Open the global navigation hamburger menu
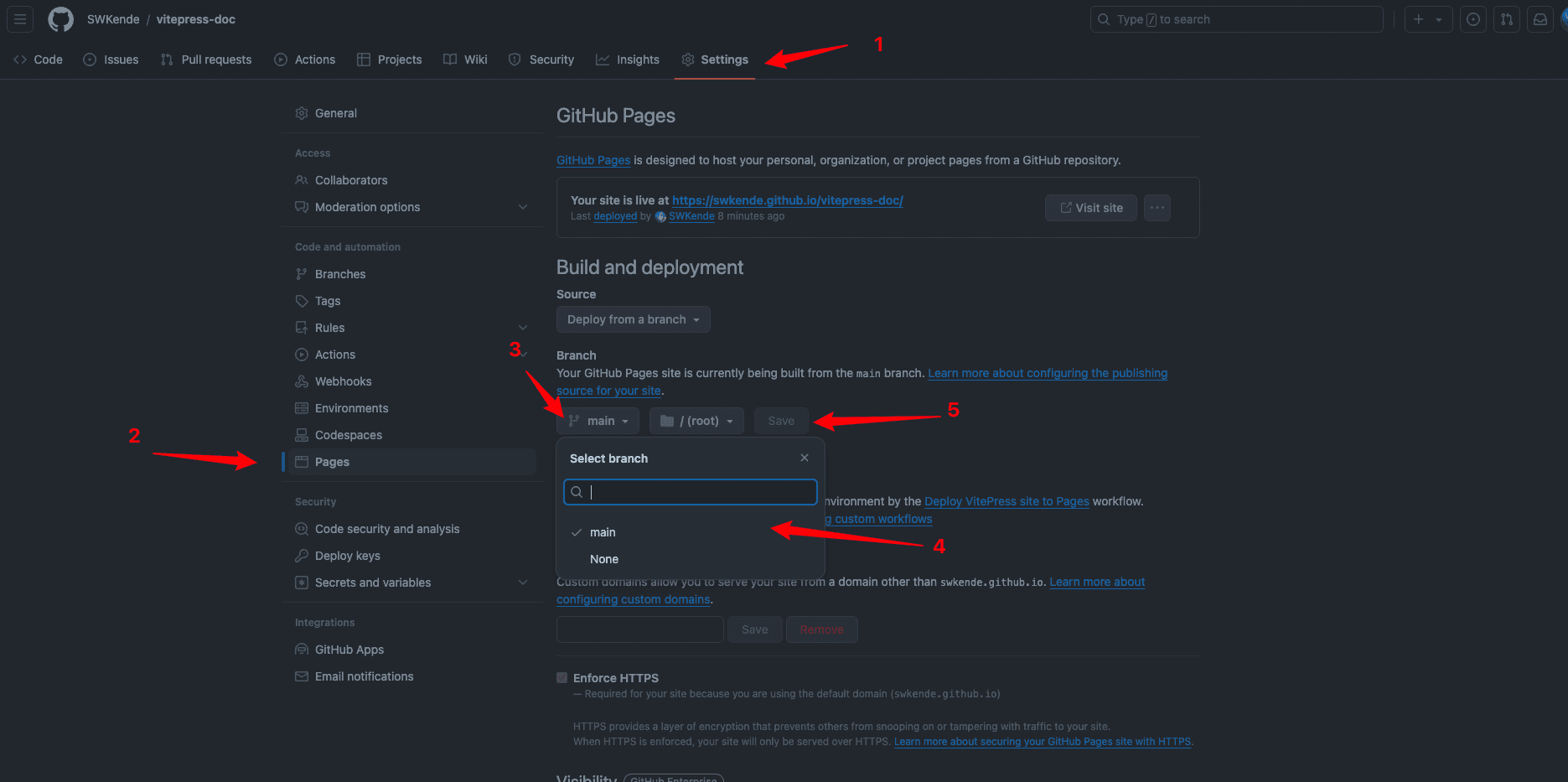Image resolution: width=1568 pixels, height=782 pixels. (19, 18)
